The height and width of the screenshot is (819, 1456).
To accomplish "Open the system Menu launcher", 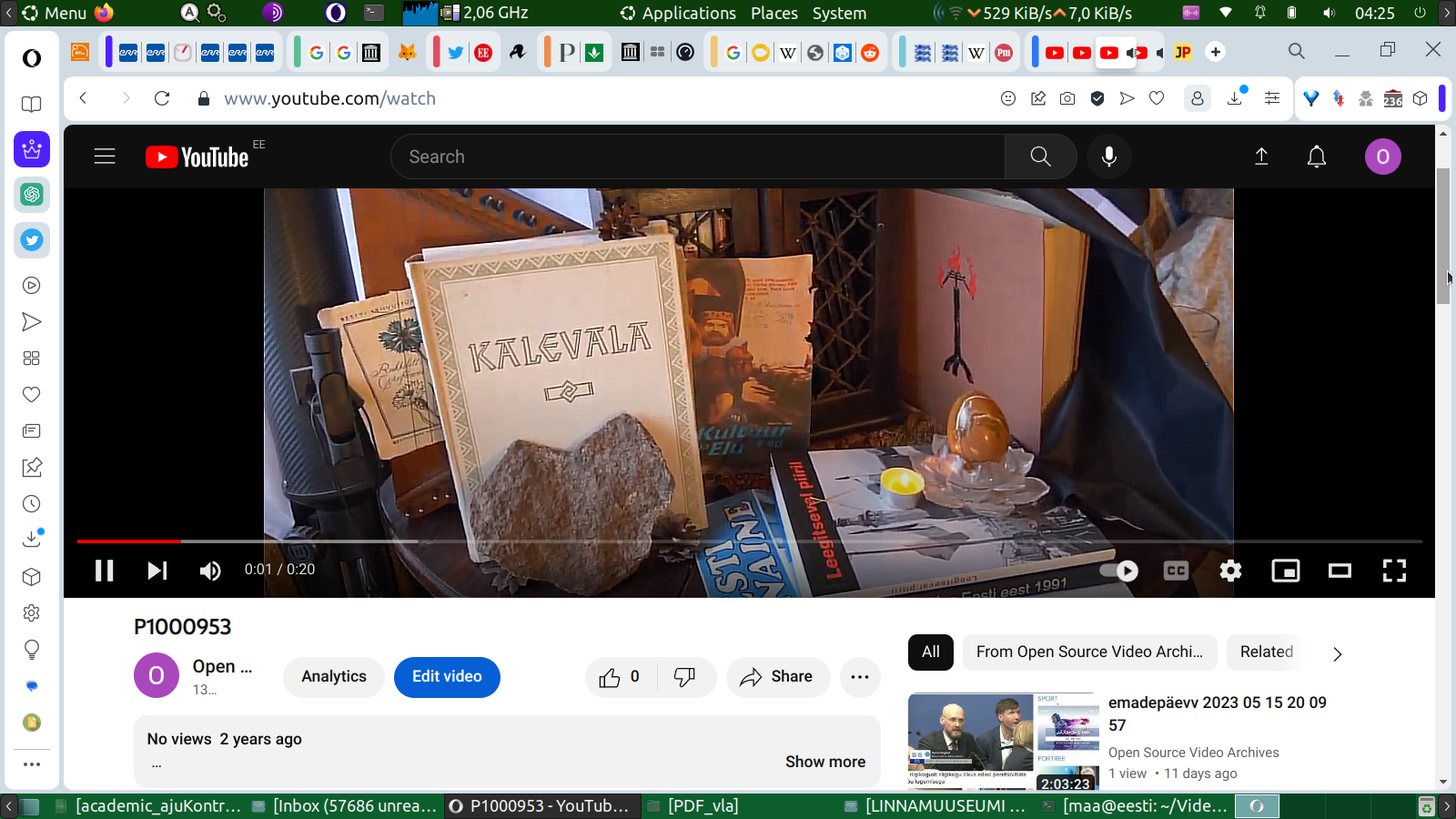I will [x=55, y=13].
